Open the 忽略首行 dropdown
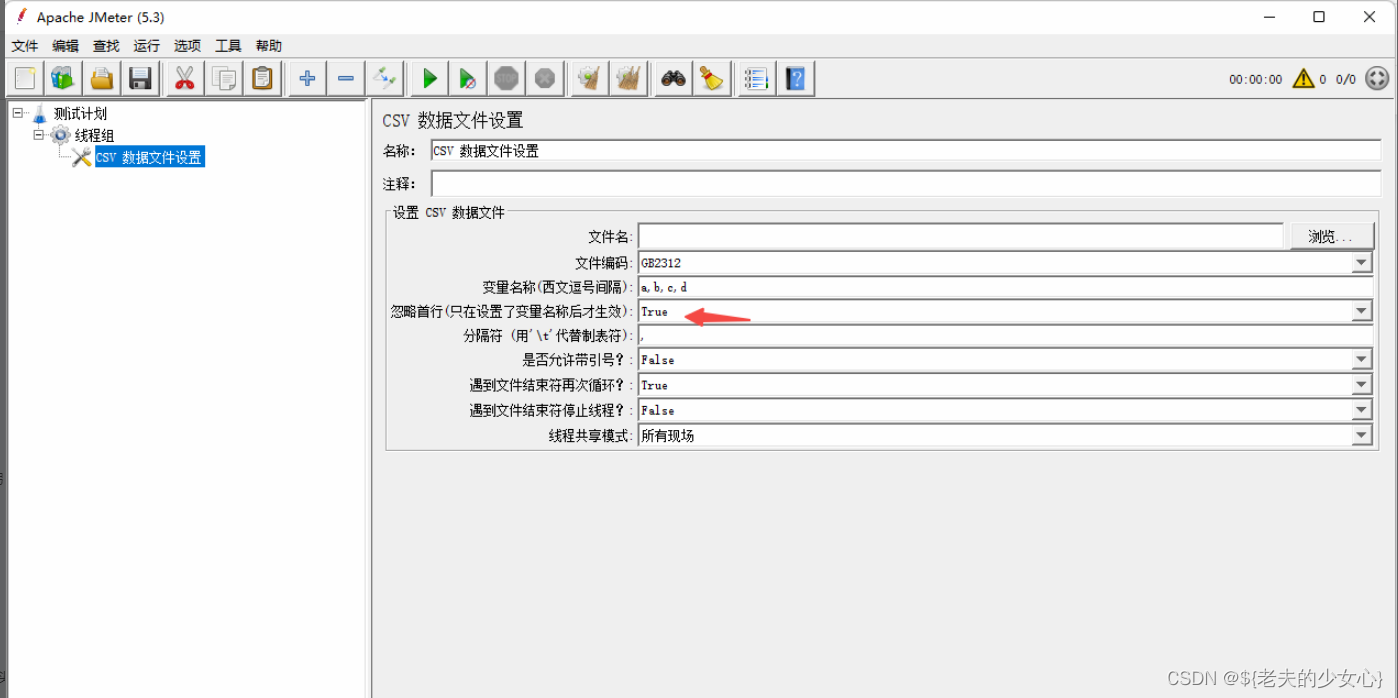The height and width of the screenshot is (698, 1398). (x=1361, y=312)
